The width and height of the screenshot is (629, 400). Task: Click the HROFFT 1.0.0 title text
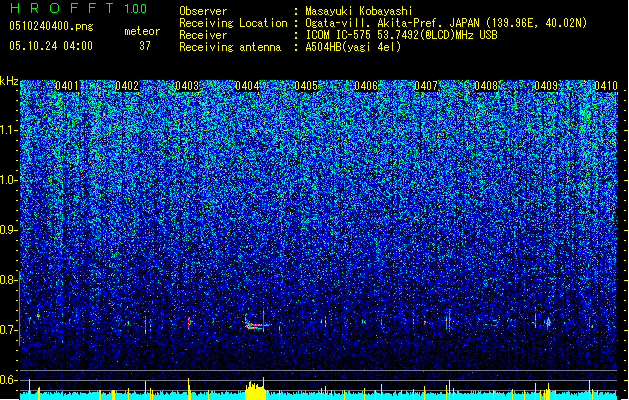tap(79, 8)
